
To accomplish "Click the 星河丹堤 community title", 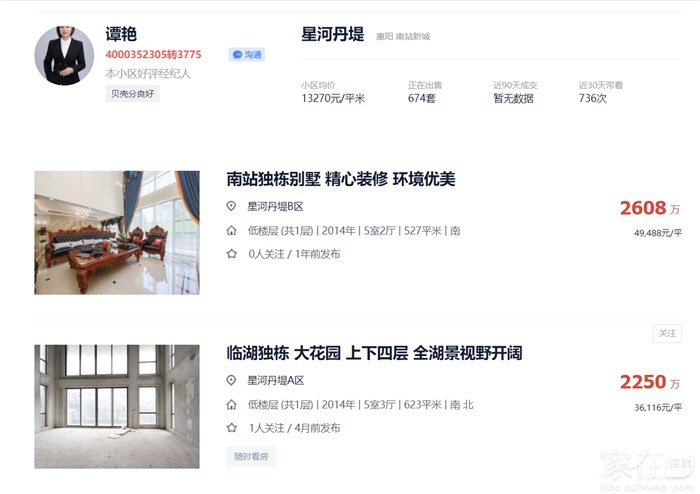I will 333,34.
